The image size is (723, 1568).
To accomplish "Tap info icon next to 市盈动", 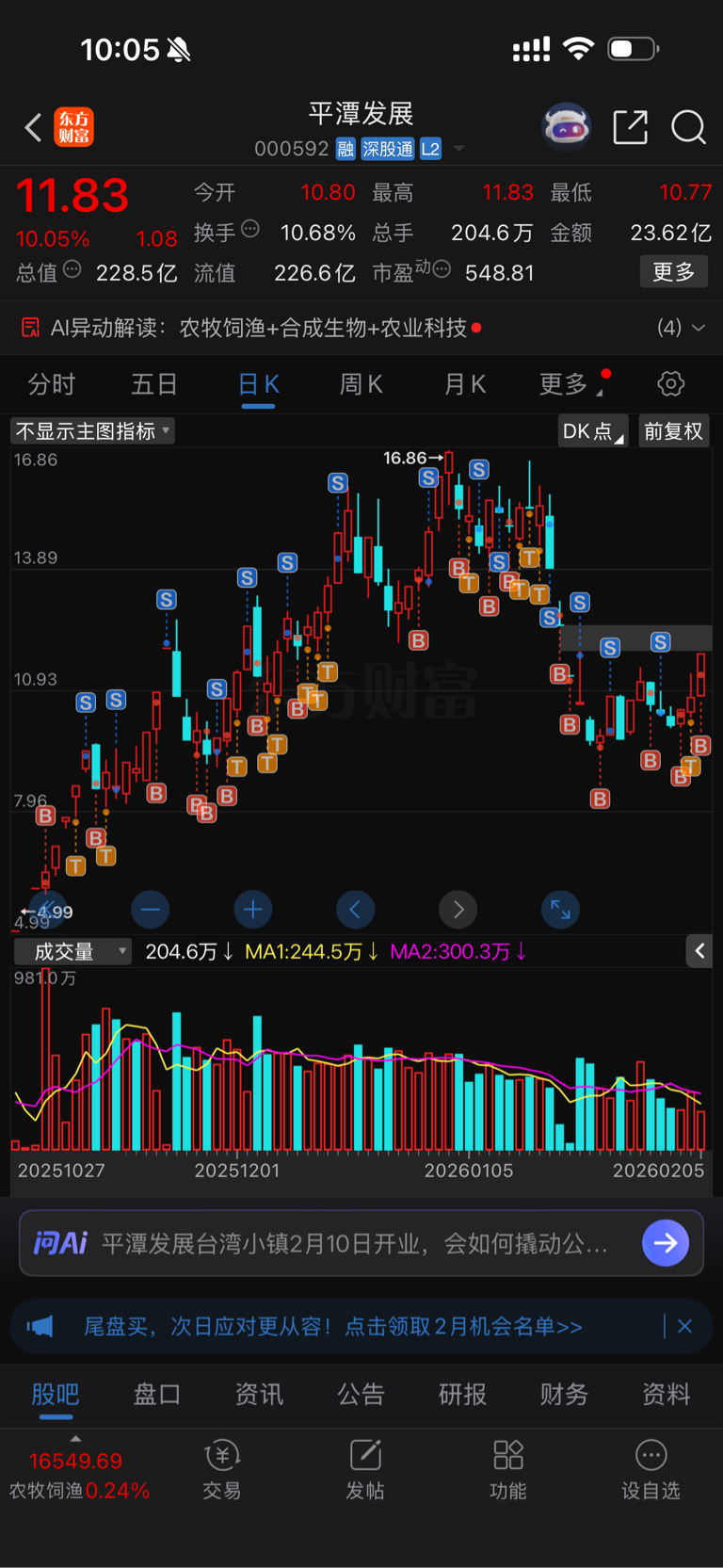I will [442, 270].
